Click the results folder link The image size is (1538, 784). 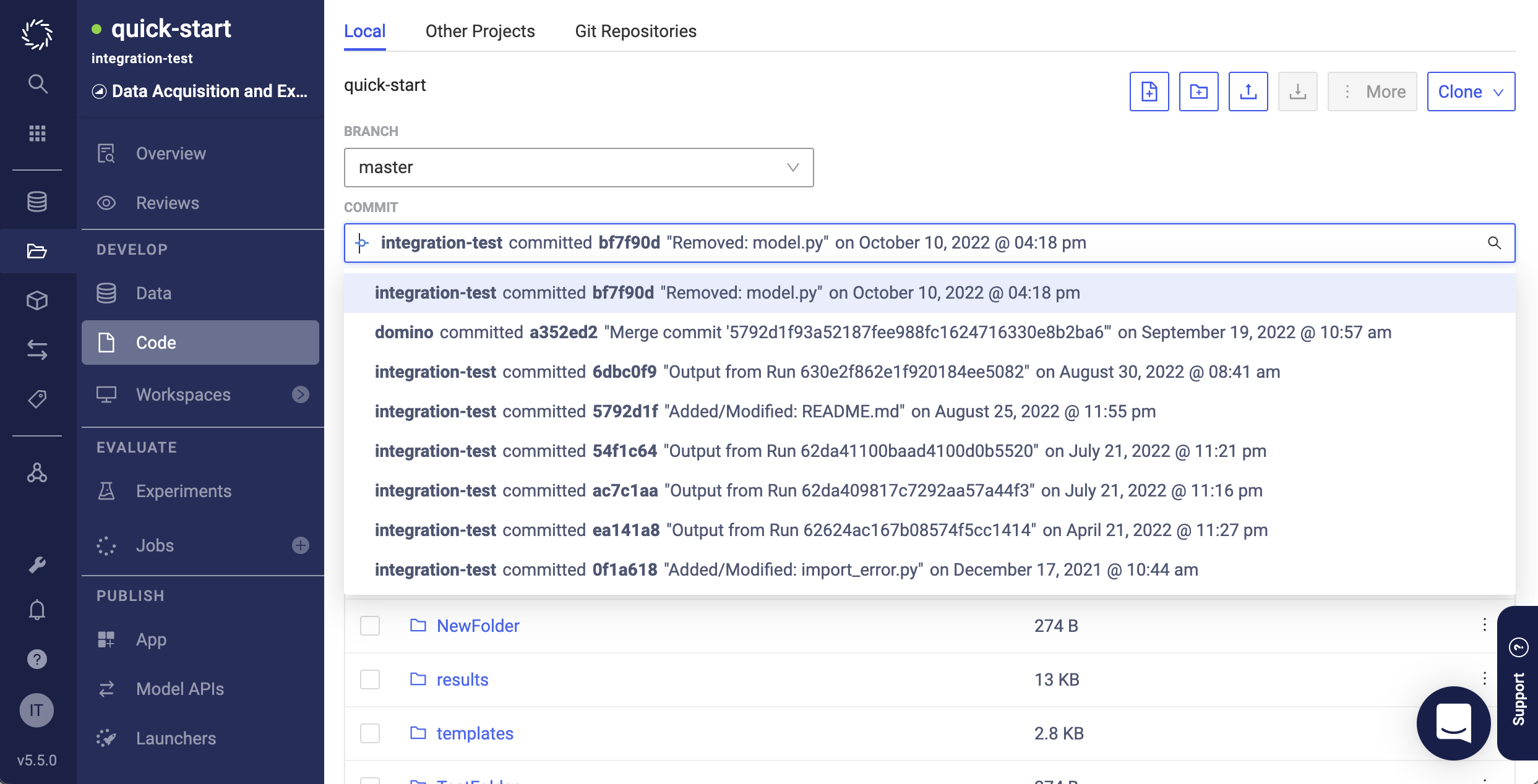[x=463, y=679]
